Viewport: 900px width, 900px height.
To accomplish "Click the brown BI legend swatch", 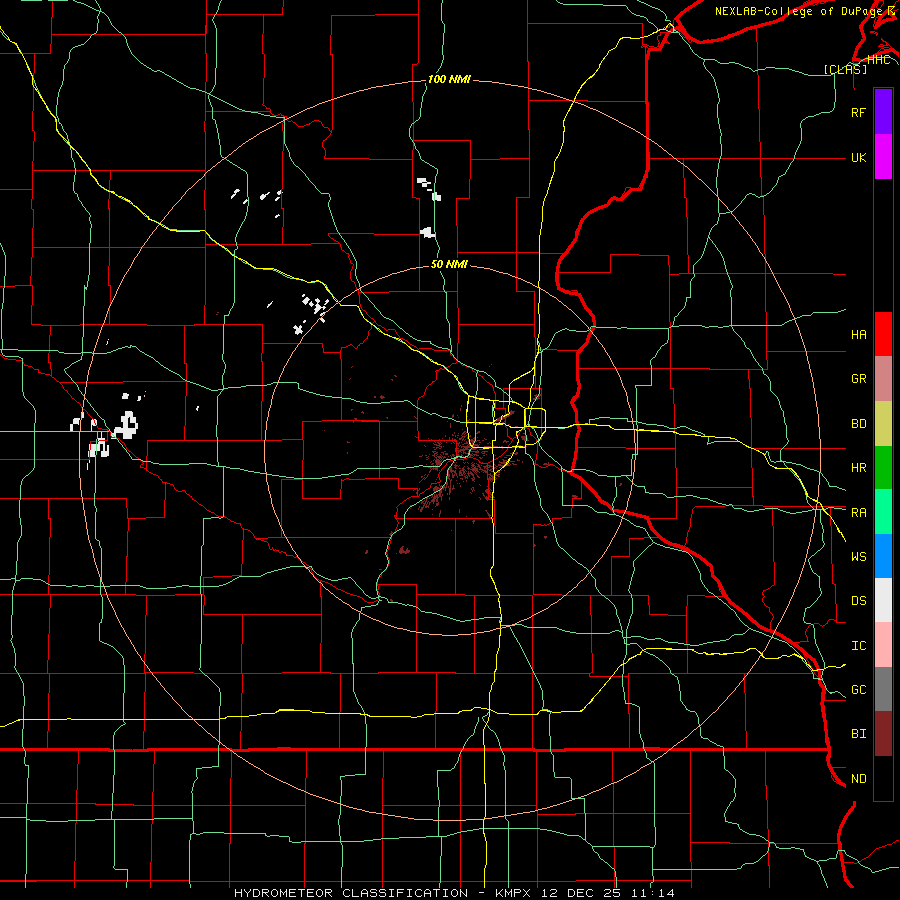I will [883, 733].
